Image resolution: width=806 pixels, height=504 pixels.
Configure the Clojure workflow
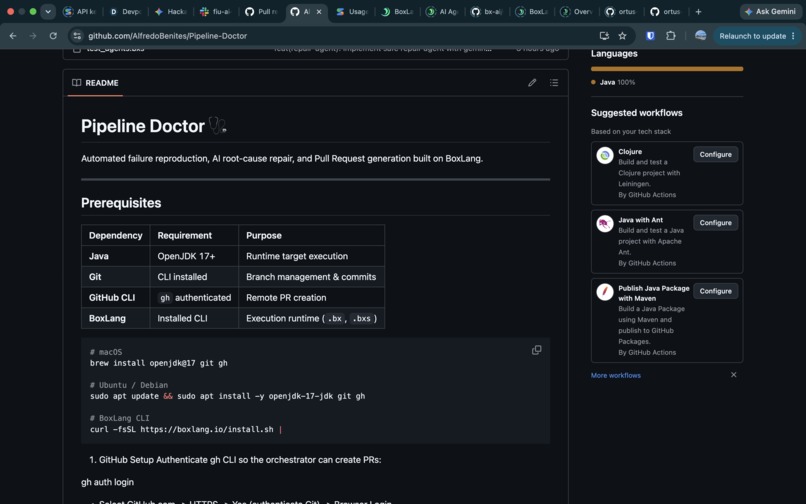pyautogui.click(x=715, y=154)
